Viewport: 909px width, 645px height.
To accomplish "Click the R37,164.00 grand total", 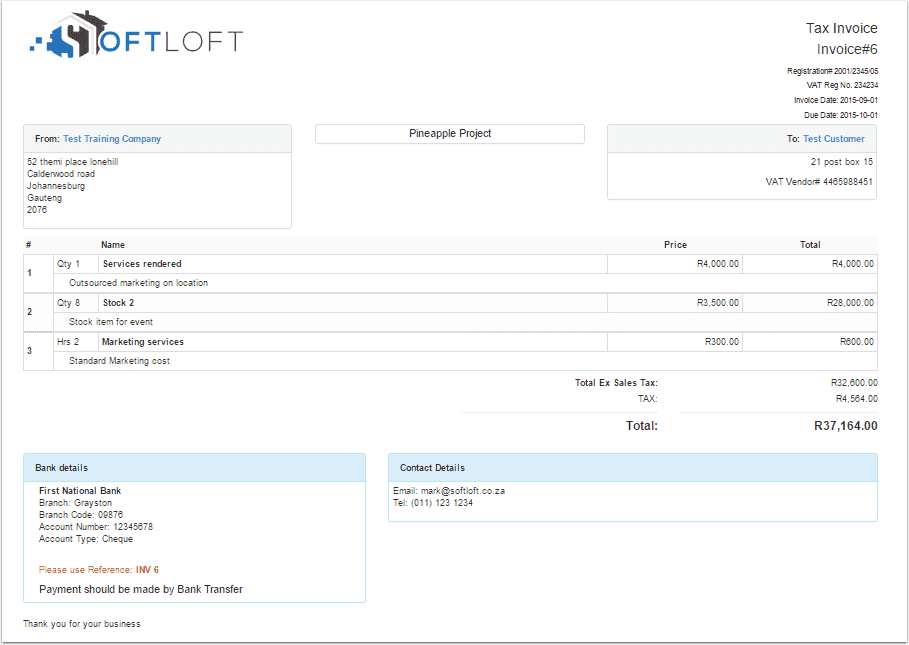I will (845, 425).
